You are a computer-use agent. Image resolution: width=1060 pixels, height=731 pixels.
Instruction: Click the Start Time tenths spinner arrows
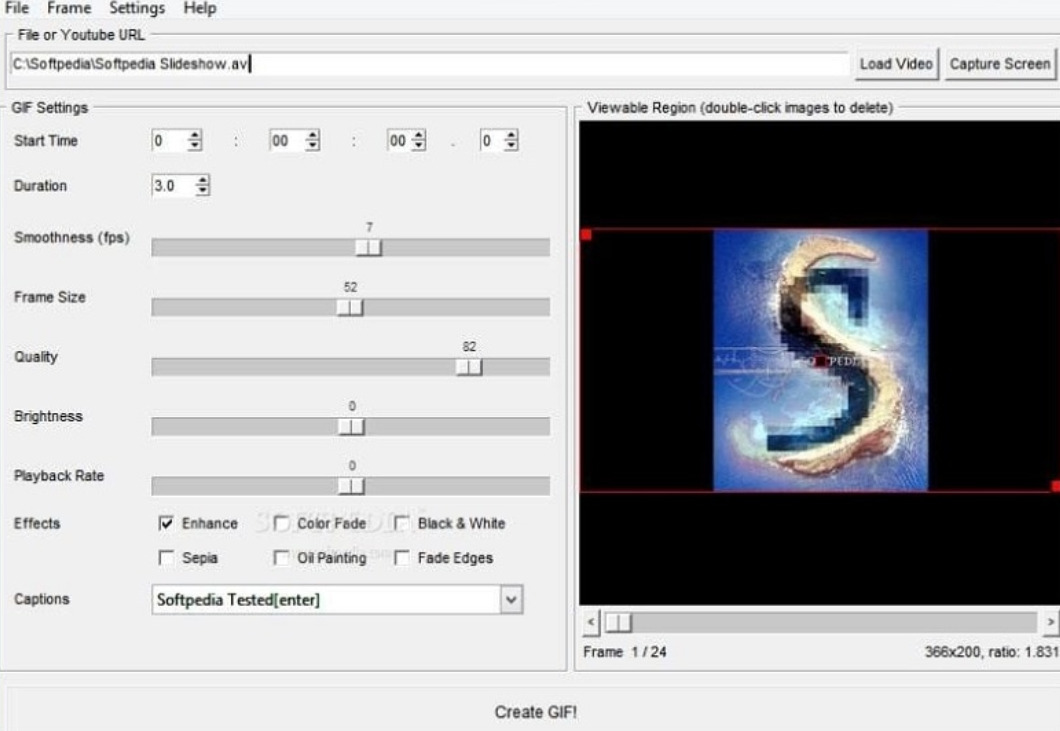(511, 141)
